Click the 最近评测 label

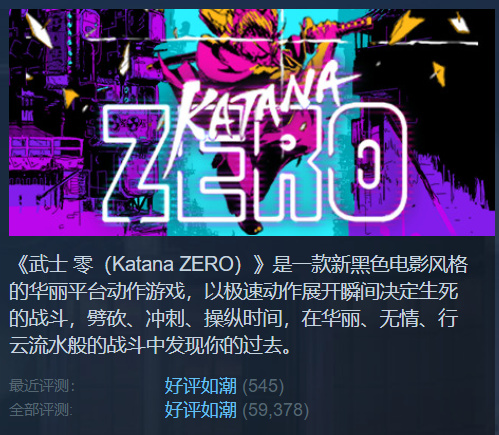coord(42,386)
